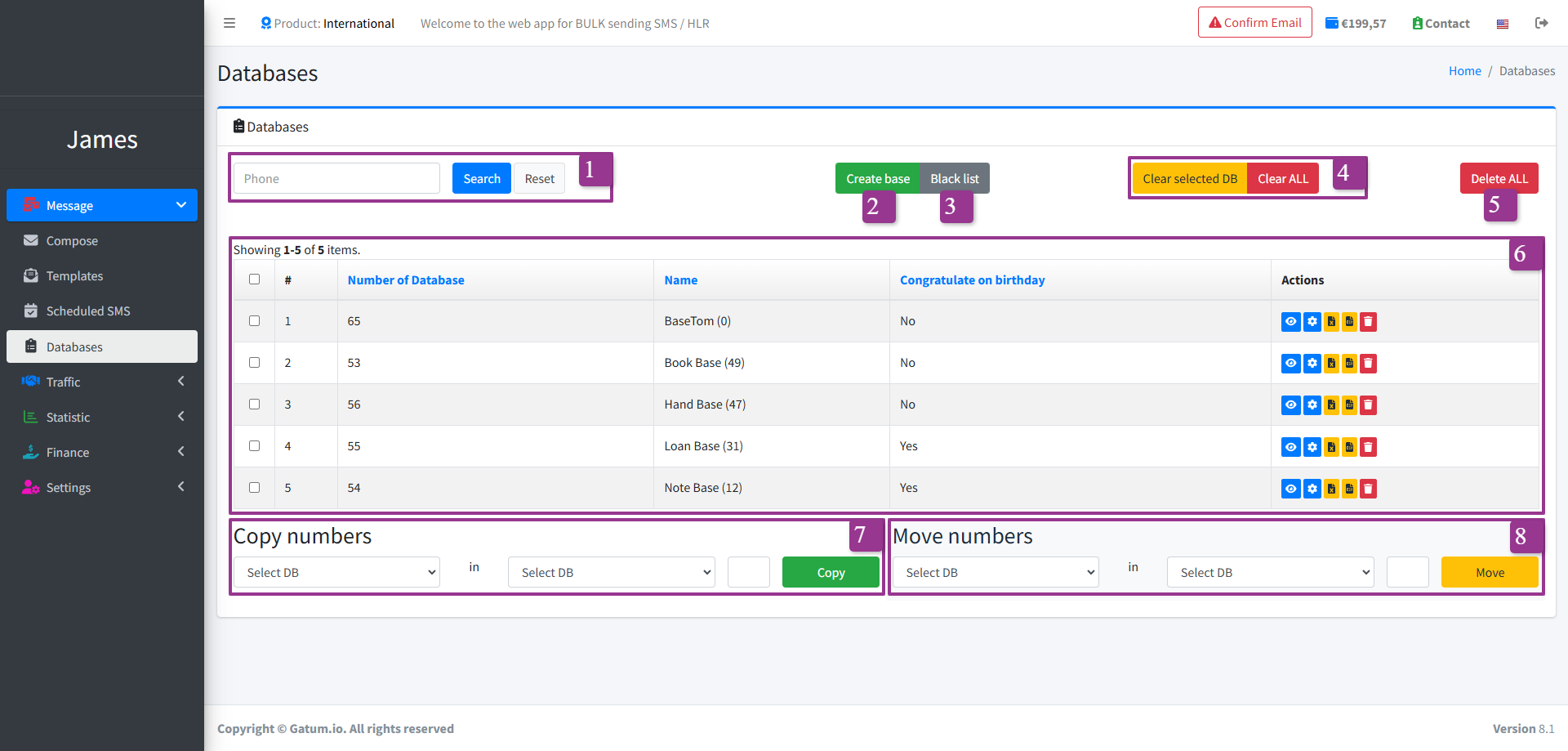
Task: Open settings gear for Book Base row
Action: 1312,364
